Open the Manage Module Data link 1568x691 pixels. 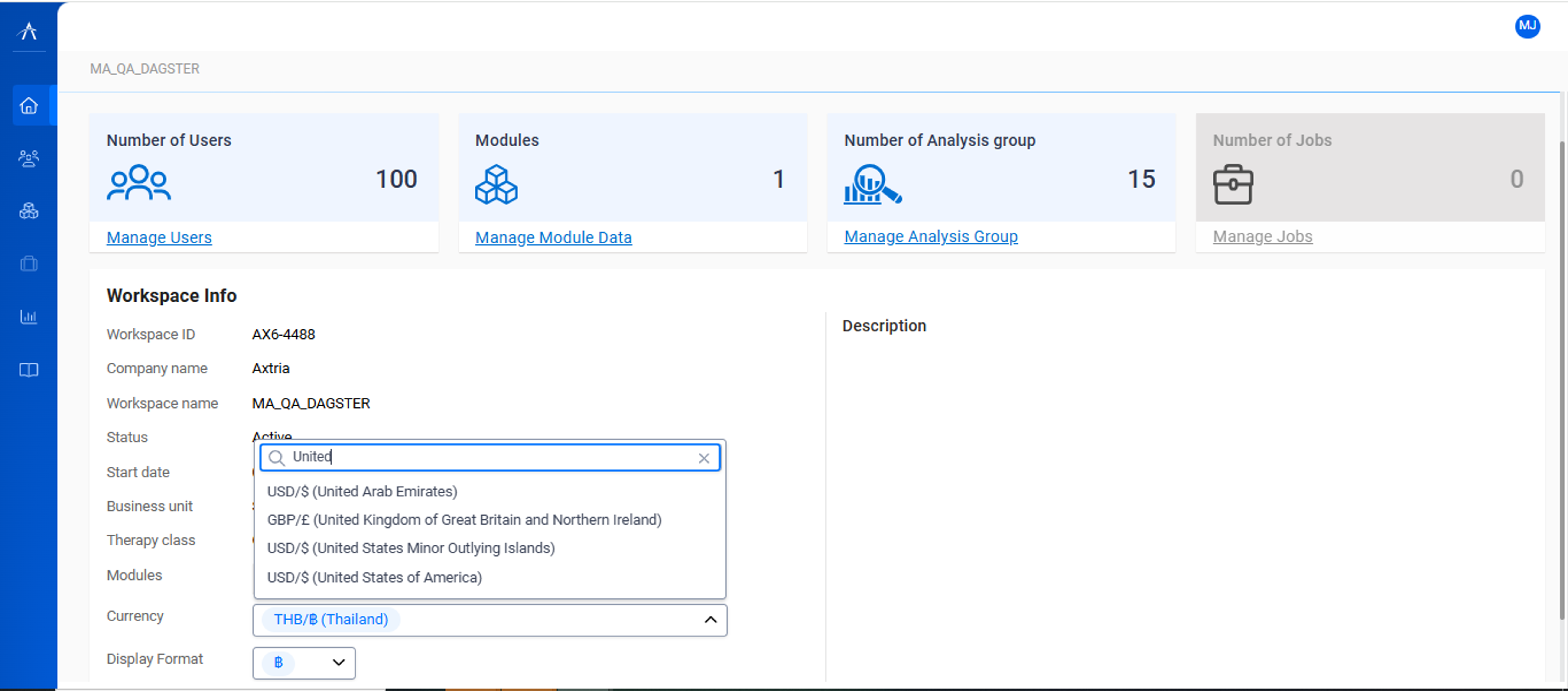553,237
